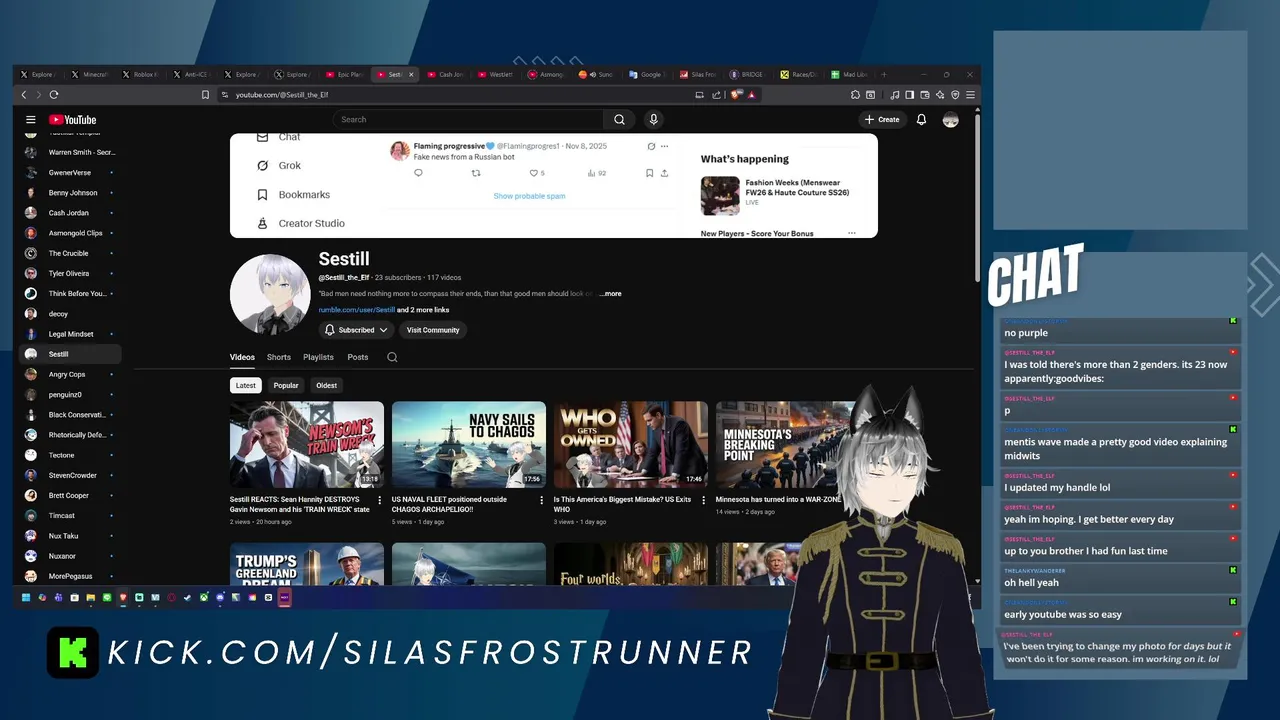Close the active Sestill browser tab

tap(411, 74)
